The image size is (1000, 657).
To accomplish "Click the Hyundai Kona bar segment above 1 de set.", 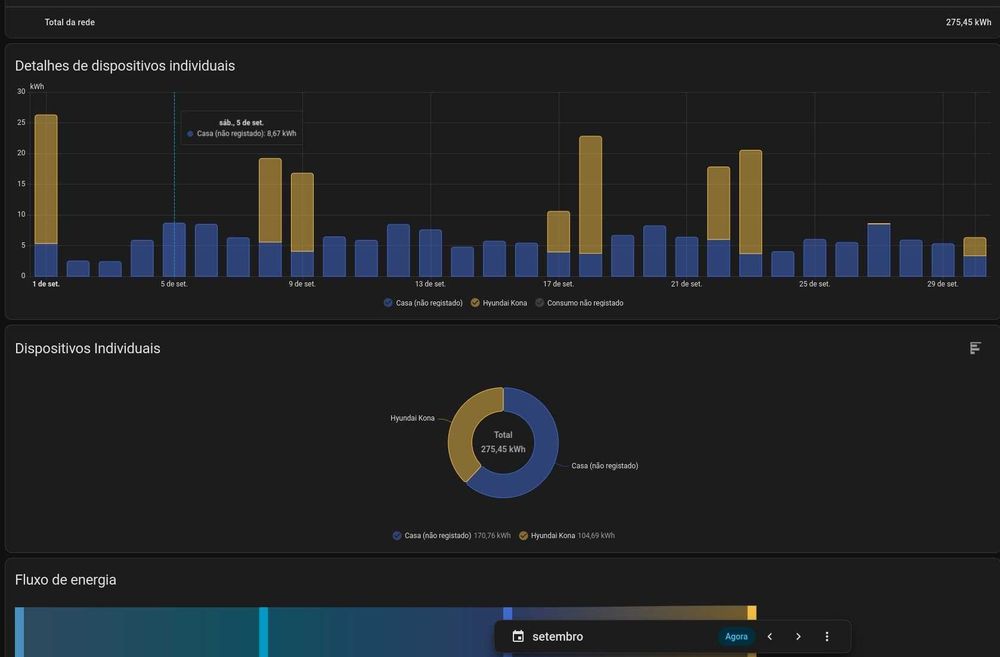I will tap(46, 179).
